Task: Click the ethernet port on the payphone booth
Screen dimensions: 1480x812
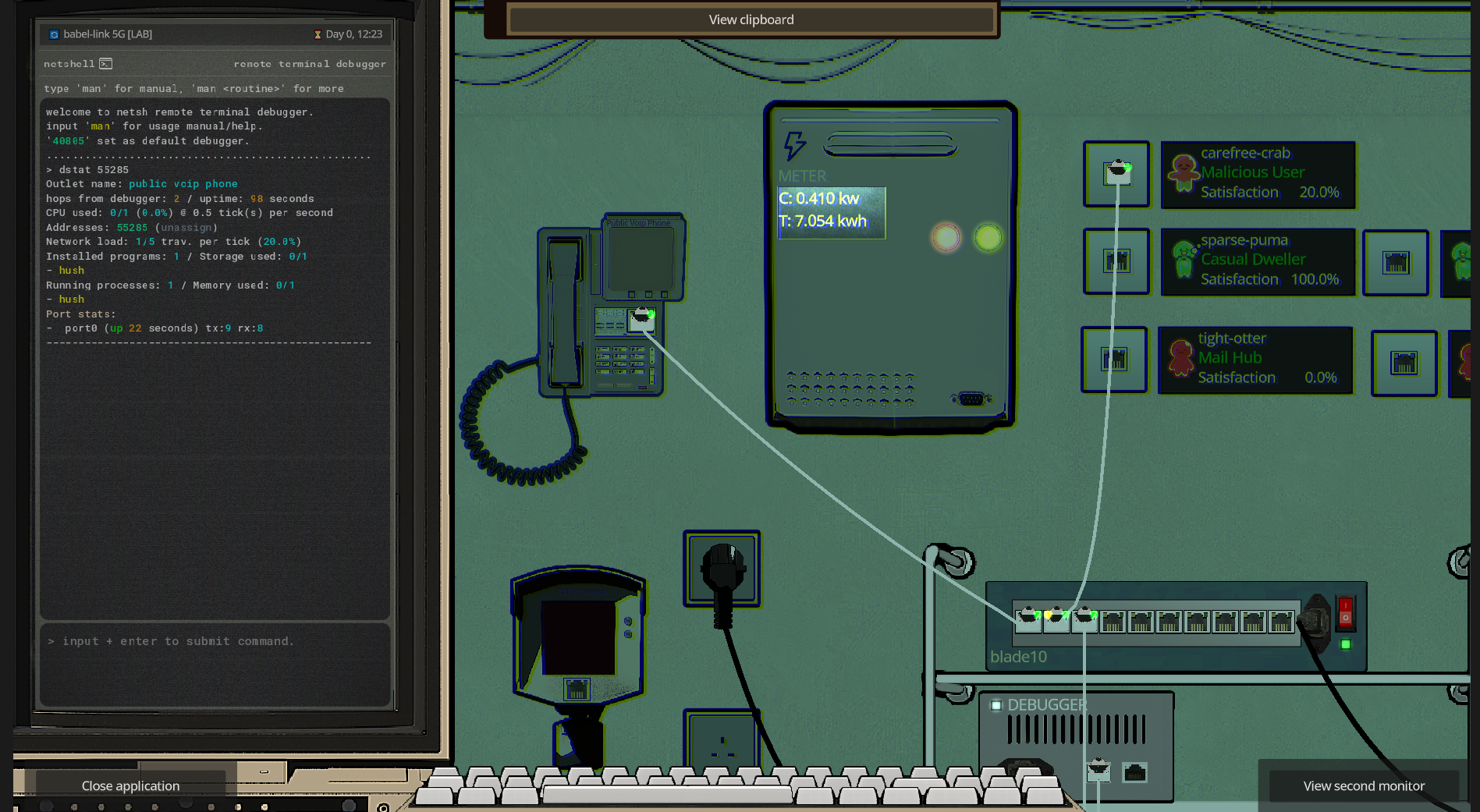Action: click(577, 689)
